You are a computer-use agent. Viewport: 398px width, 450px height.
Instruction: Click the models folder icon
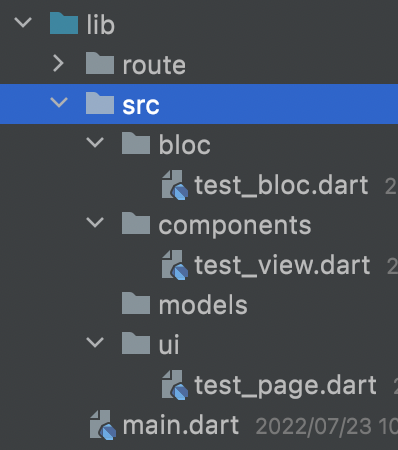pos(136,303)
